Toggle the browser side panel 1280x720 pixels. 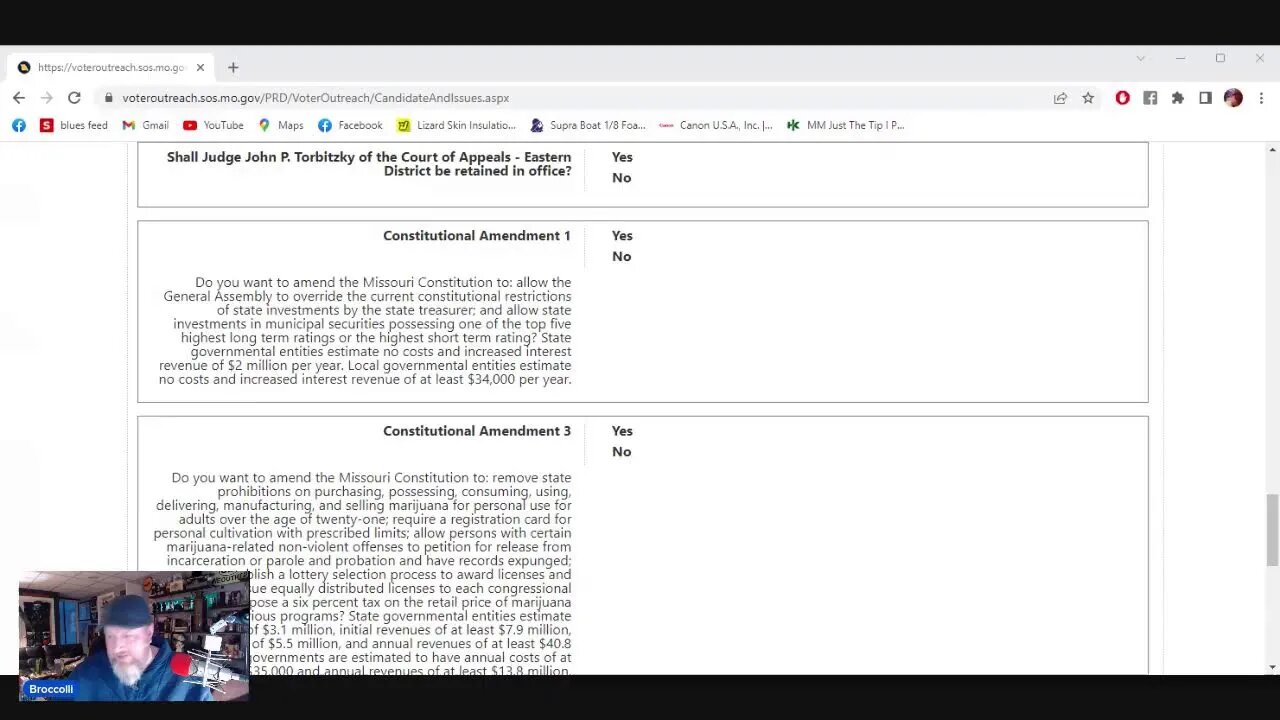click(x=1206, y=98)
